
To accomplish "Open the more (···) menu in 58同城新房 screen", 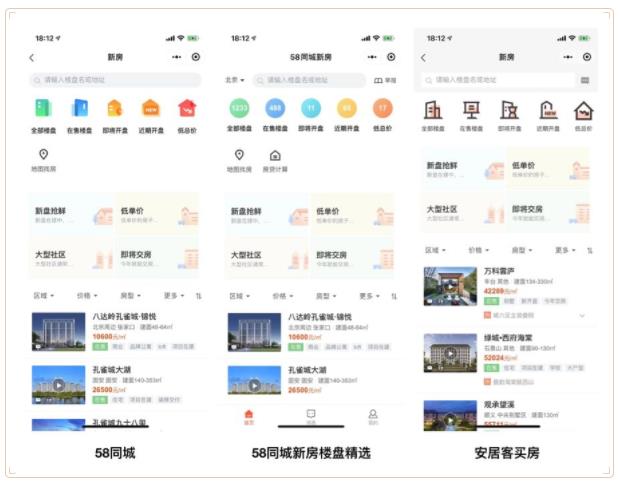I will coord(372,57).
